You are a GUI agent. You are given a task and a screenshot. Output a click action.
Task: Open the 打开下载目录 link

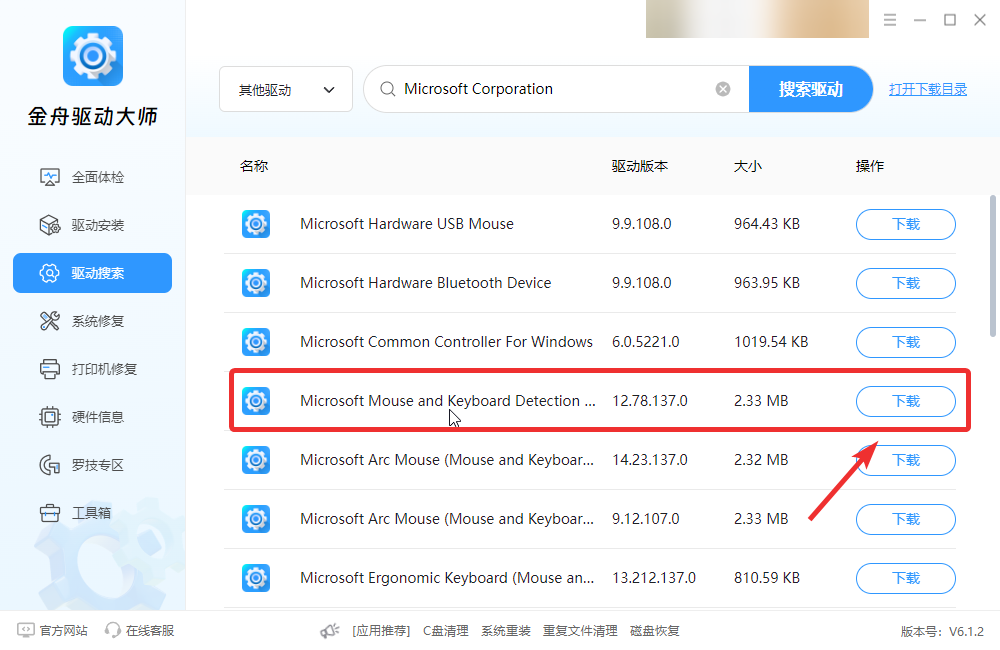928,89
